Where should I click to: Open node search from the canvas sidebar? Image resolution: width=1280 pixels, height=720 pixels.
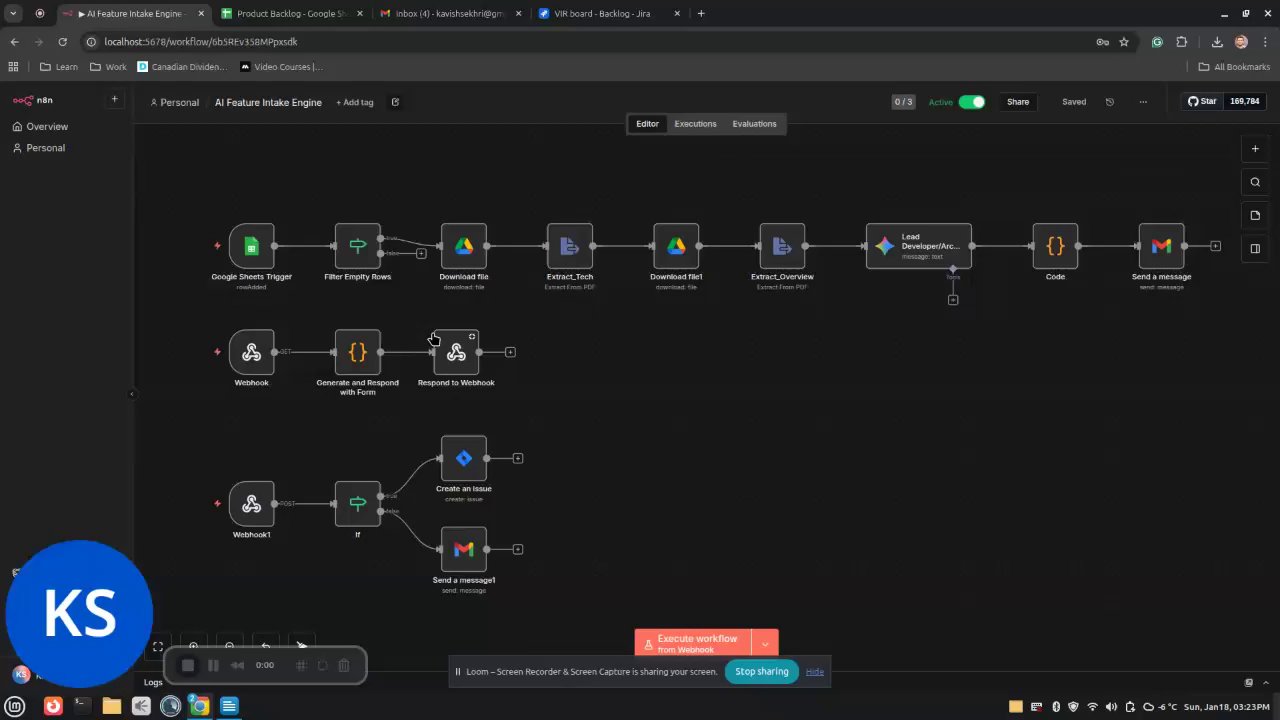coord(1255,182)
